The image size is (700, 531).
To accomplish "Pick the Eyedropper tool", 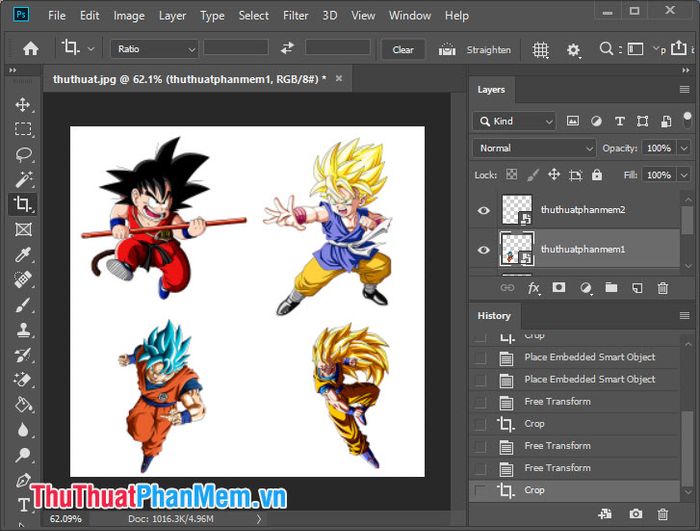I will pyautogui.click(x=23, y=255).
